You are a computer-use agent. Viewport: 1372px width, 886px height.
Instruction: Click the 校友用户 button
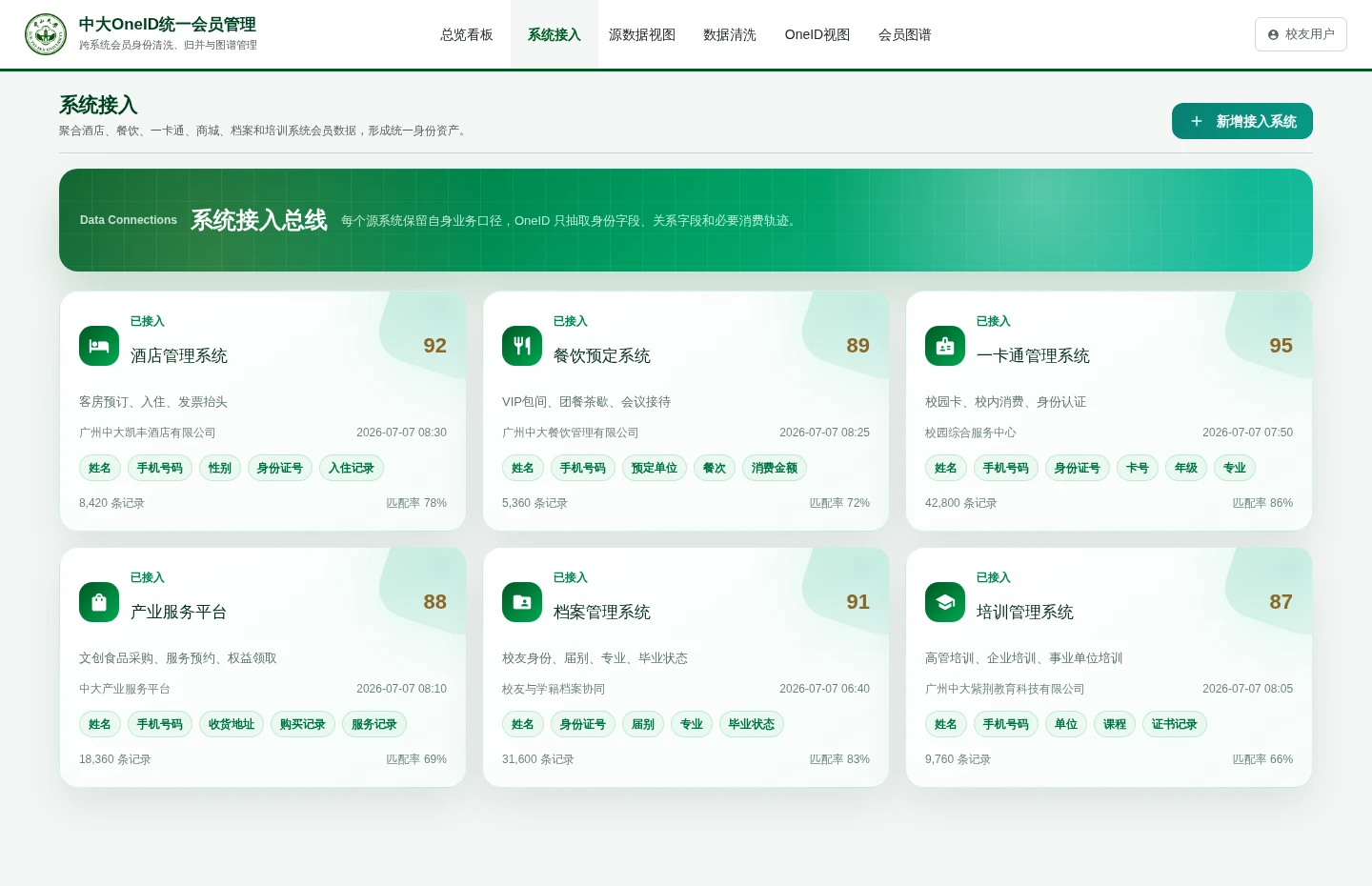1301,34
